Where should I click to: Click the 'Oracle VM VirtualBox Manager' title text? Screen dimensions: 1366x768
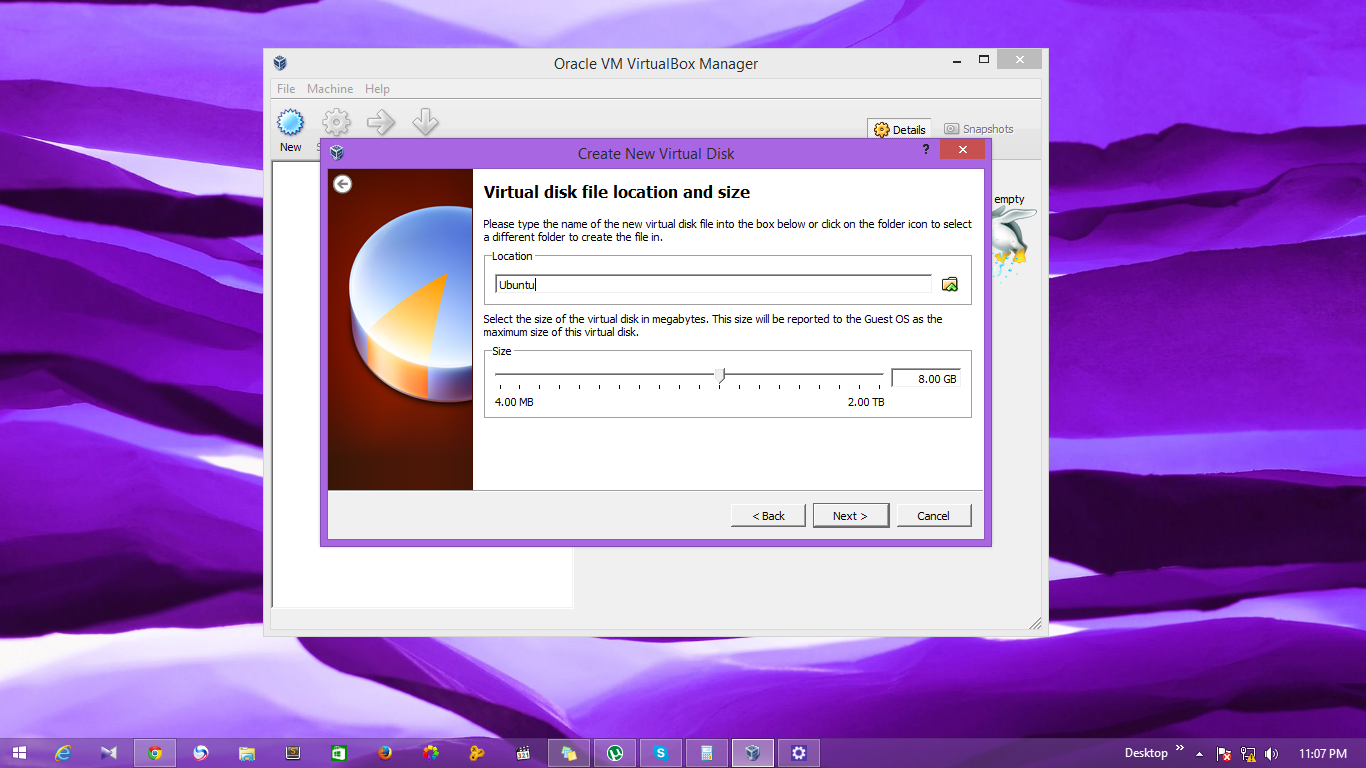coord(656,64)
